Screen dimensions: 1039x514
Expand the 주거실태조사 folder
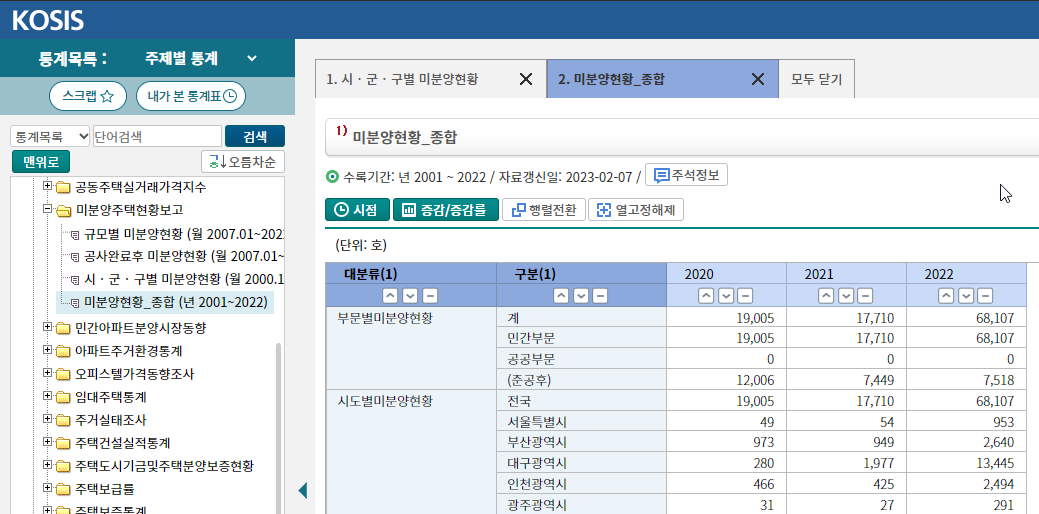tap(47, 419)
